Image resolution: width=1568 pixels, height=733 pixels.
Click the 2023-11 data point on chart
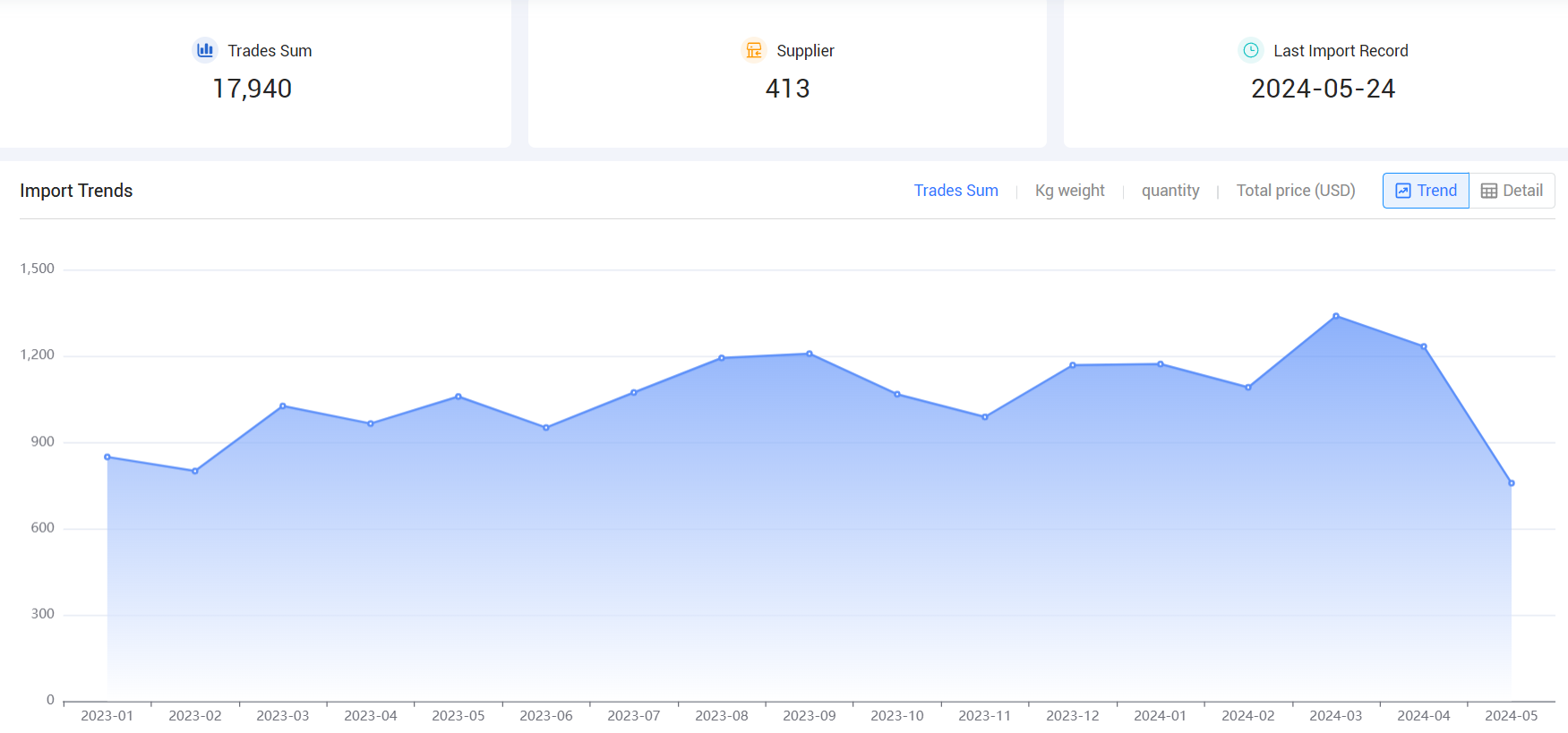pos(985,417)
